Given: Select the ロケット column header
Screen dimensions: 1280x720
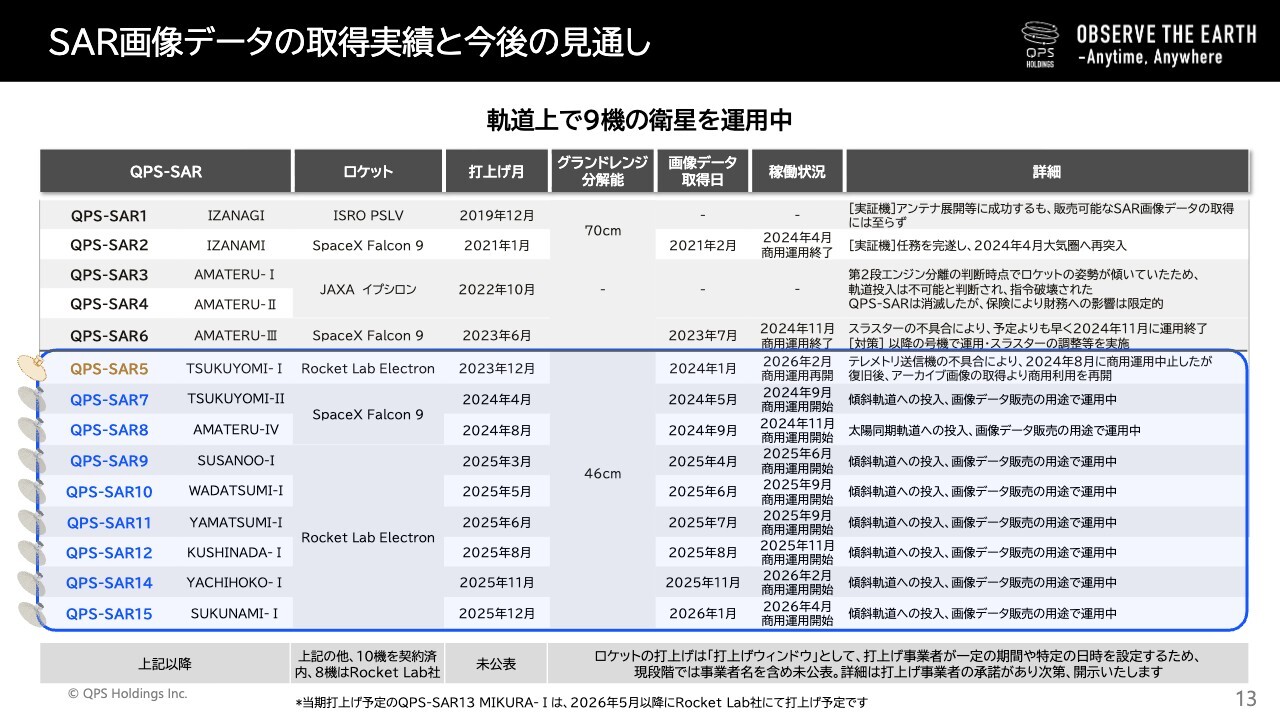Looking at the screenshot, I should (x=368, y=171).
